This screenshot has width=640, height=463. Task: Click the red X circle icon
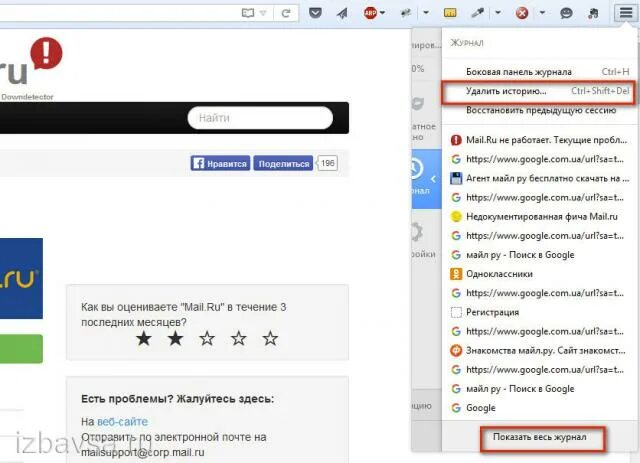point(522,13)
